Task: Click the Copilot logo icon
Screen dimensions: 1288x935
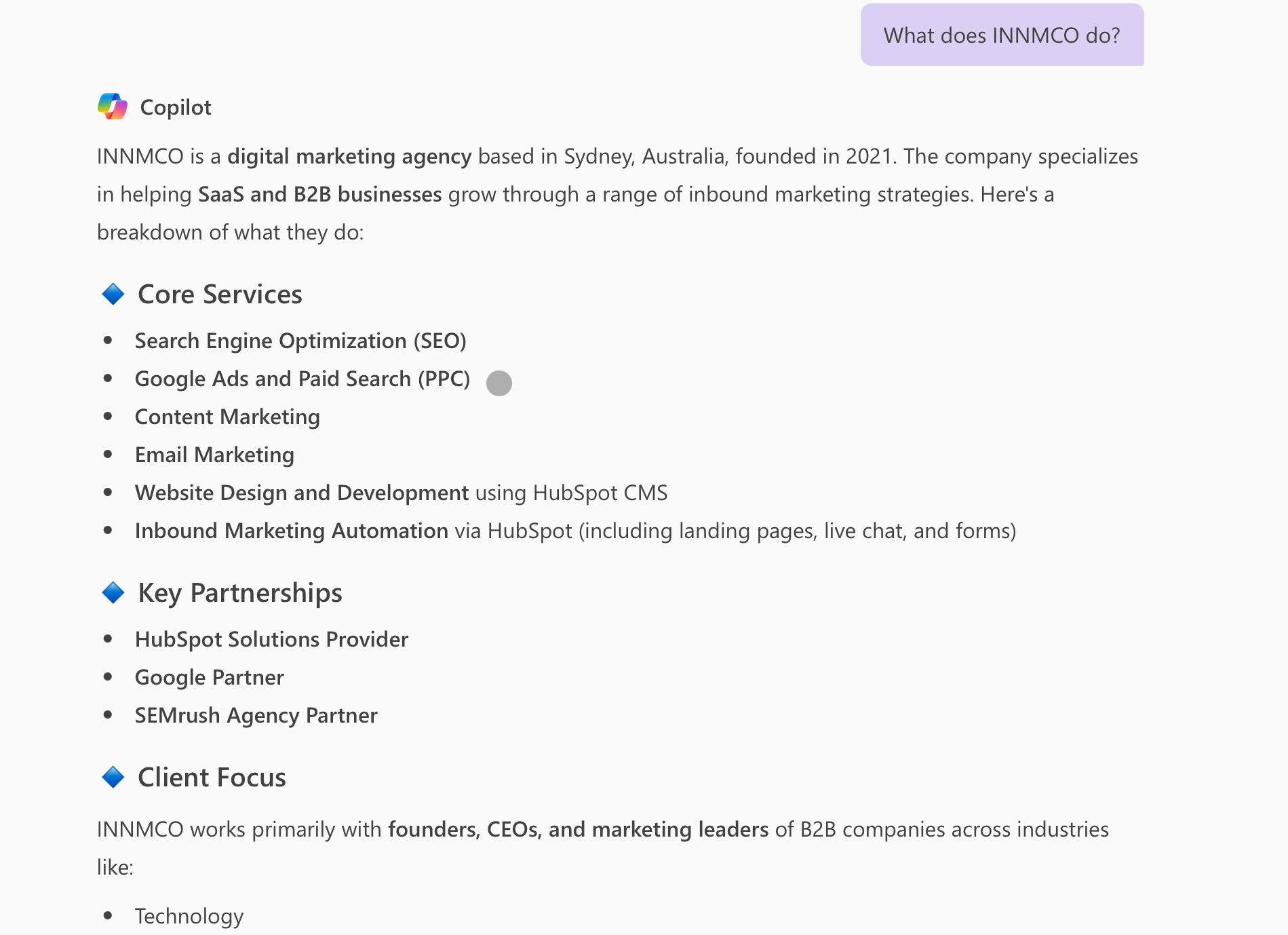Action: point(113,107)
